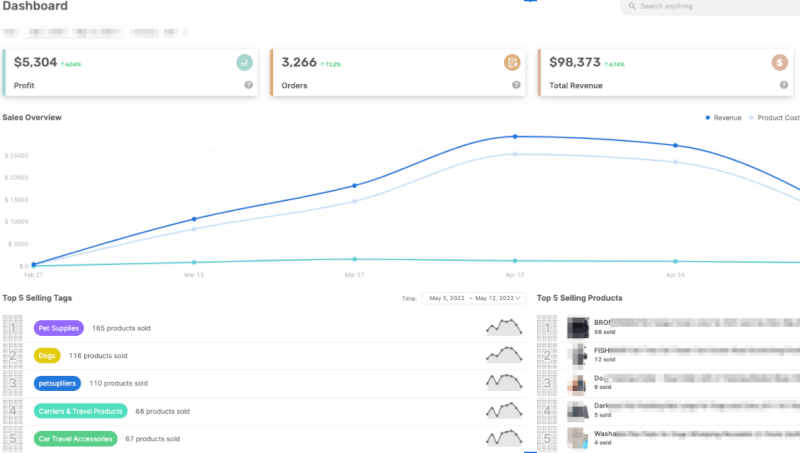This screenshot has height=453, width=800.
Task: Click the Top 5 Selling Tags heading
Action: (x=37, y=298)
